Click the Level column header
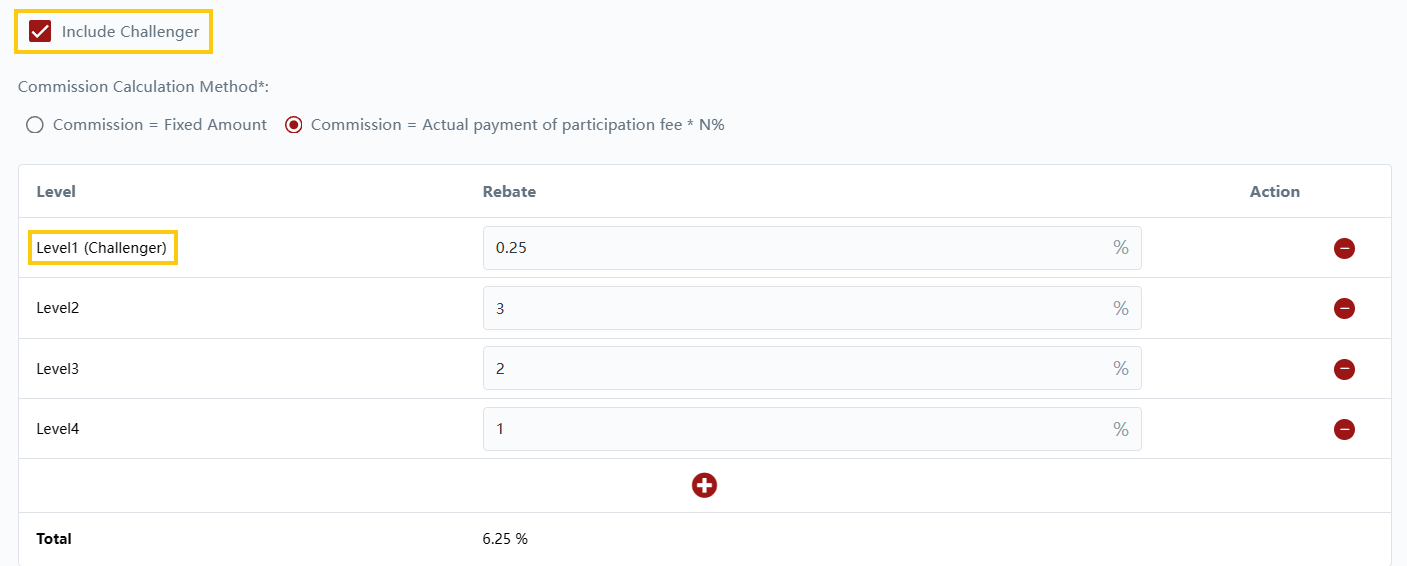This screenshot has height=566, width=1407. coord(56,192)
